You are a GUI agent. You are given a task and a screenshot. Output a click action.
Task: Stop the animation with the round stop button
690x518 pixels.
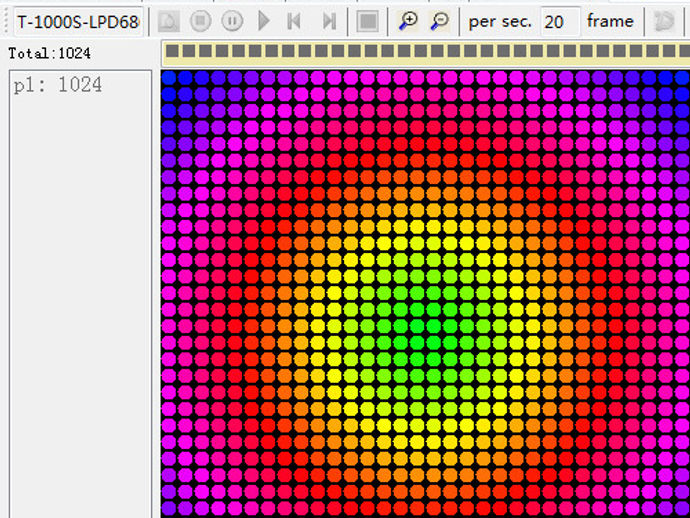(x=200, y=21)
